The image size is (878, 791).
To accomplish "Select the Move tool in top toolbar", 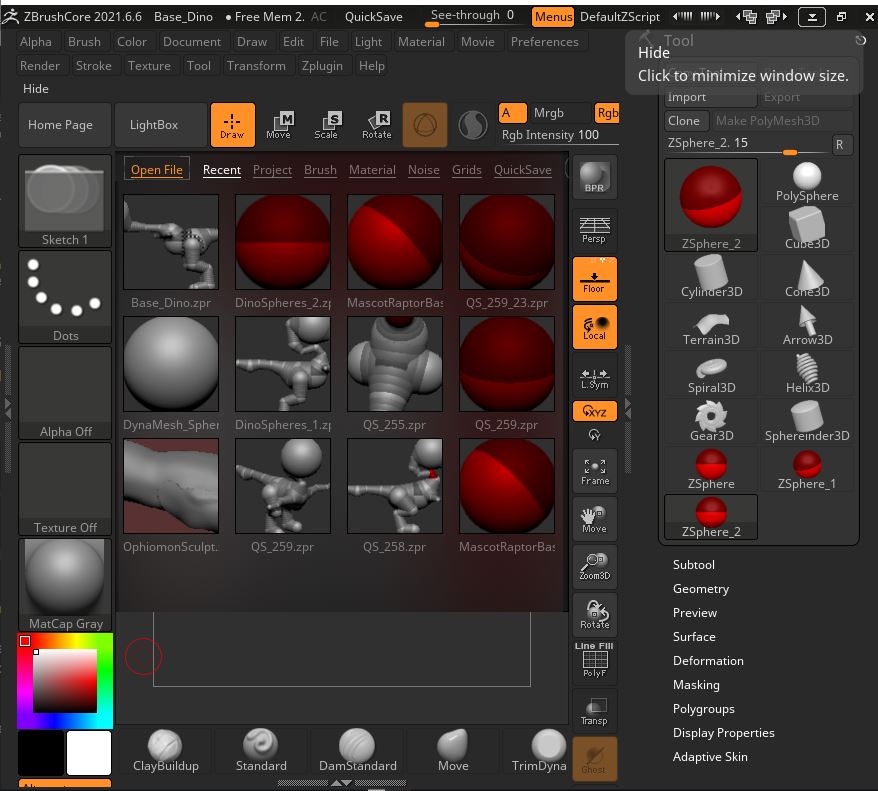I will (x=279, y=124).
